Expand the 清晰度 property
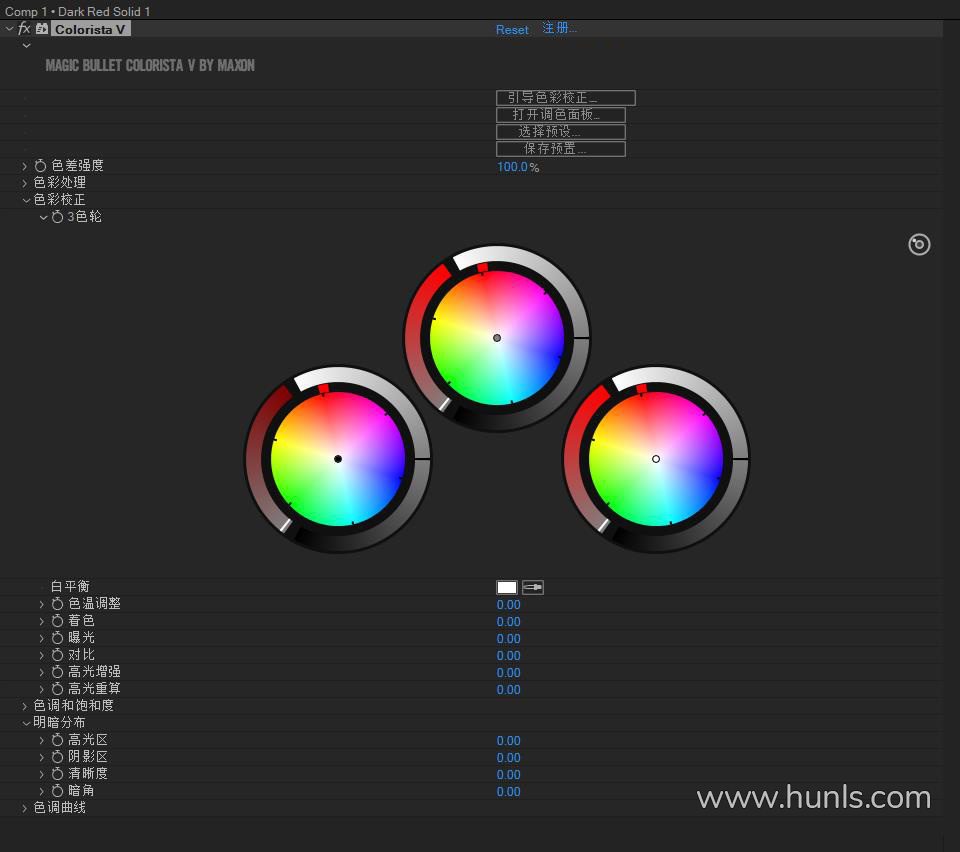 click(x=42, y=774)
